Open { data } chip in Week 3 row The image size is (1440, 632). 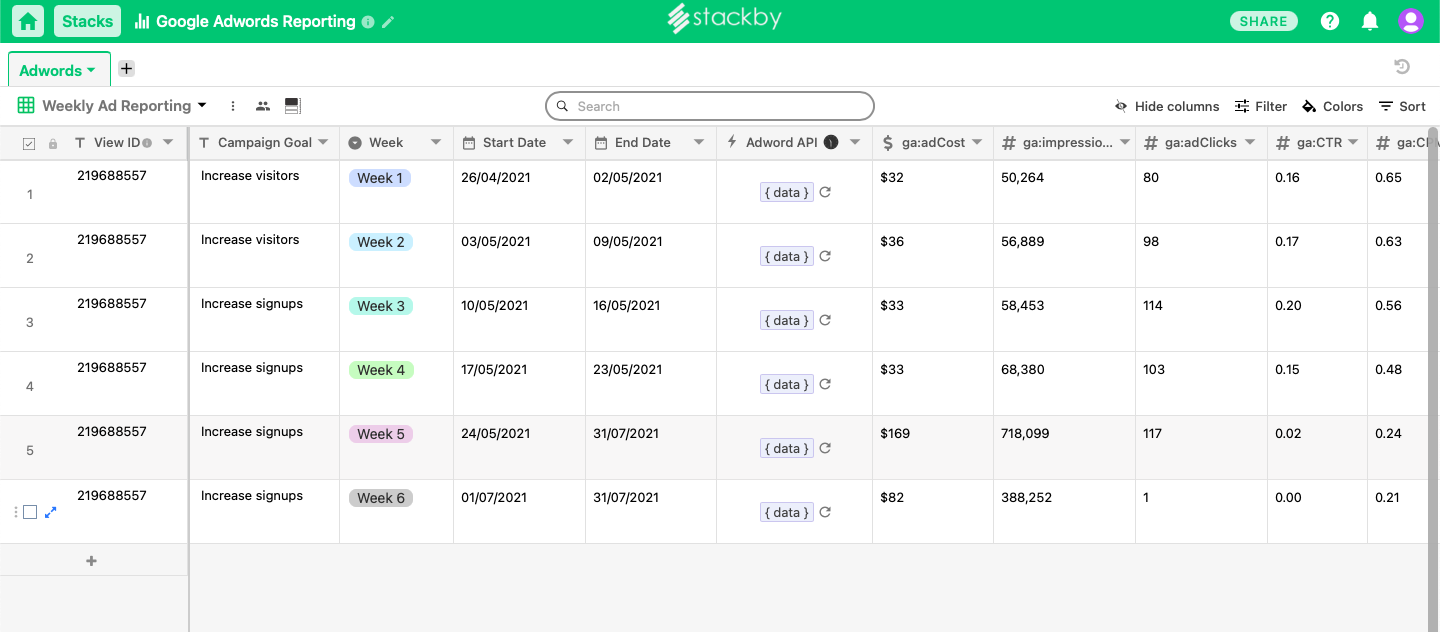click(x=786, y=320)
